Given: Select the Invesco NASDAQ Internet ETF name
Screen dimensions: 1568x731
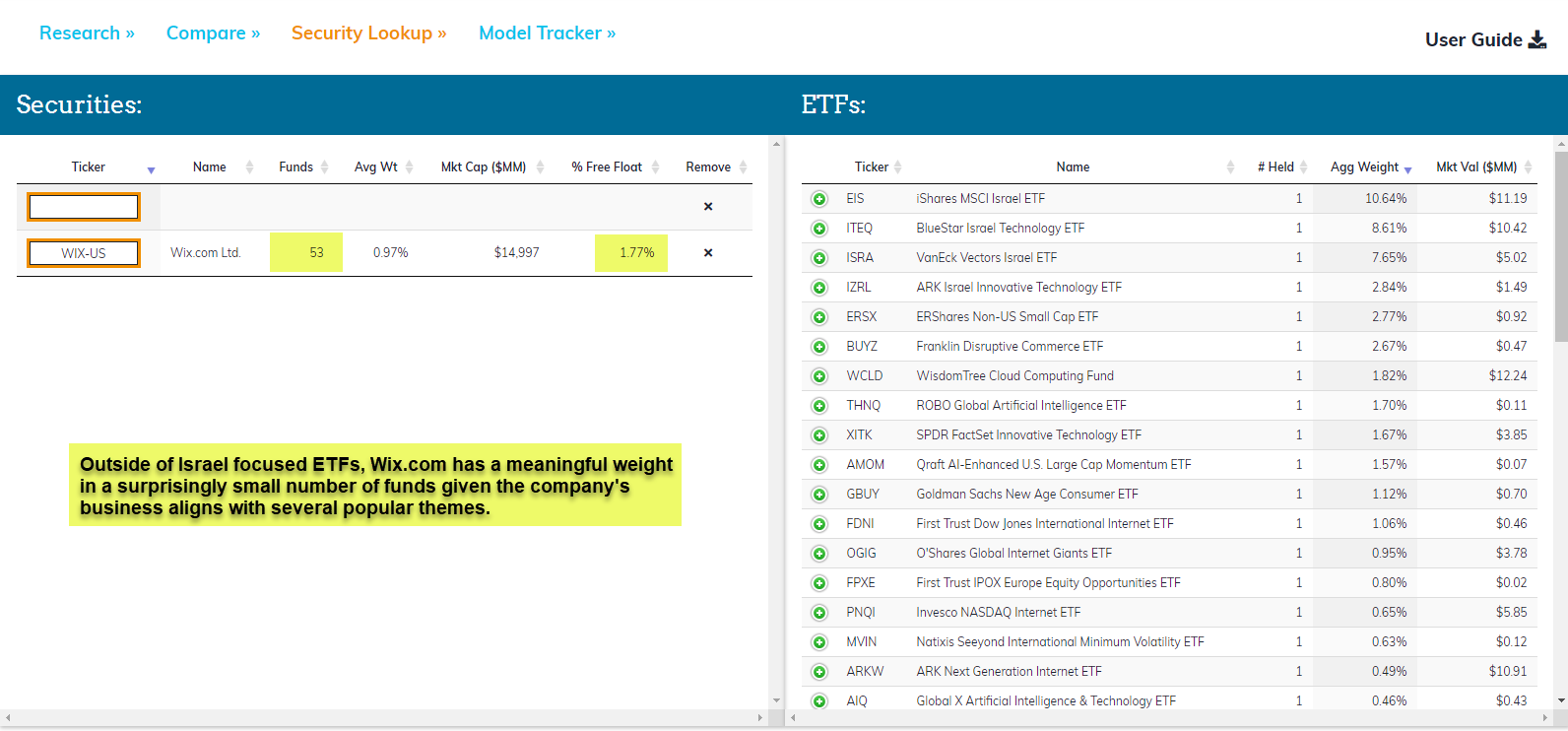Looking at the screenshot, I should pyautogui.click(x=999, y=613).
